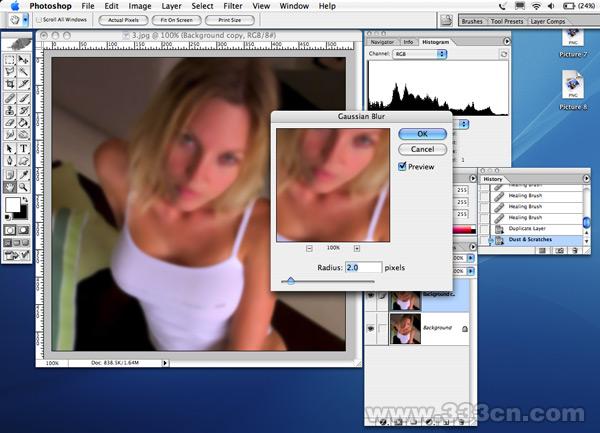Image resolution: width=600 pixels, height=433 pixels.
Task: Choose the Crop tool
Action: [x=9, y=85]
